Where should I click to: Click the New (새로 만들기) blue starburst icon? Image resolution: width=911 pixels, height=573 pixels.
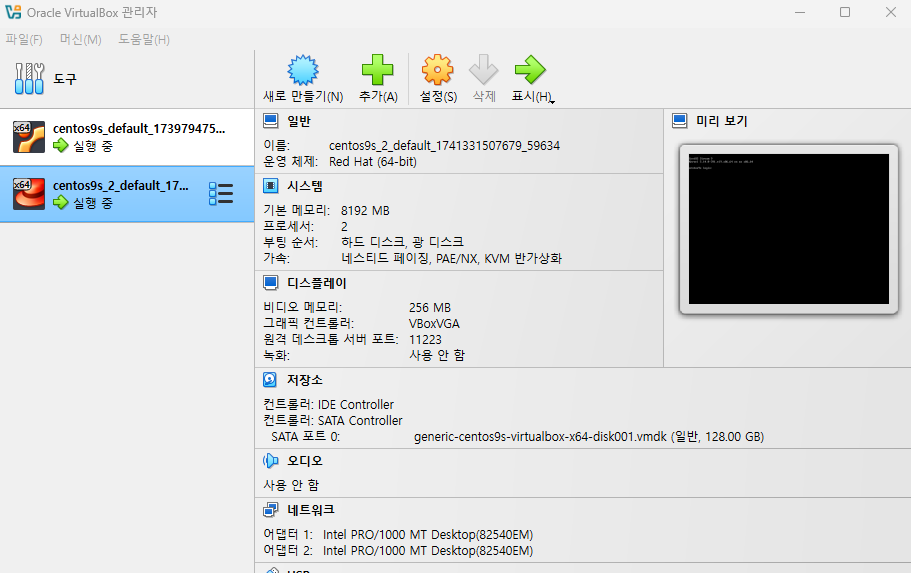pyautogui.click(x=303, y=70)
